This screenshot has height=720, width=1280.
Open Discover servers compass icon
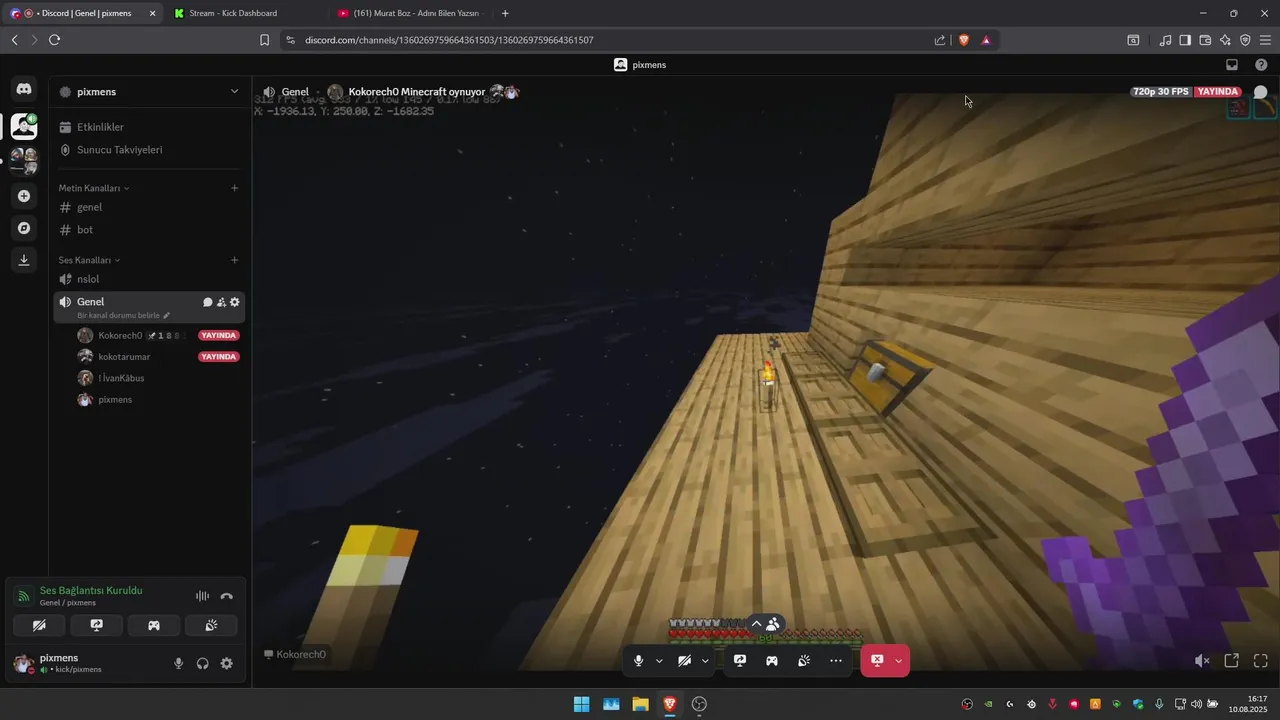(24, 228)
